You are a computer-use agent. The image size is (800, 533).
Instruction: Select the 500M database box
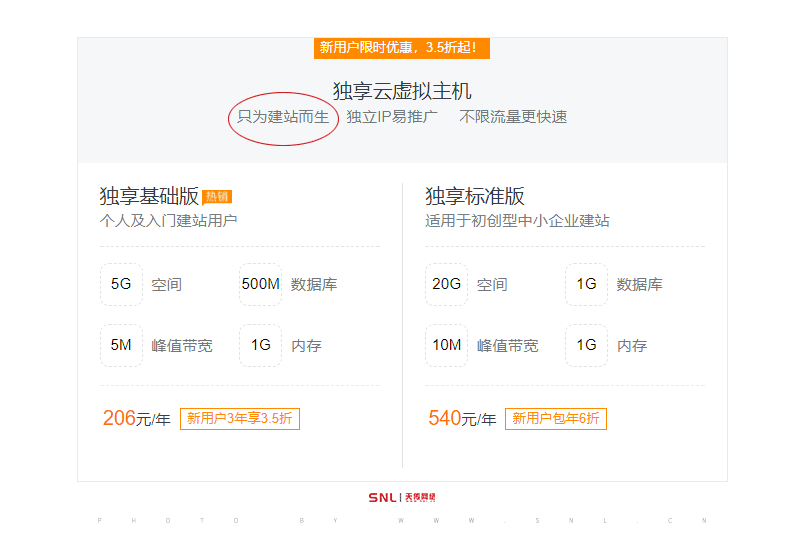coord(260,284)
